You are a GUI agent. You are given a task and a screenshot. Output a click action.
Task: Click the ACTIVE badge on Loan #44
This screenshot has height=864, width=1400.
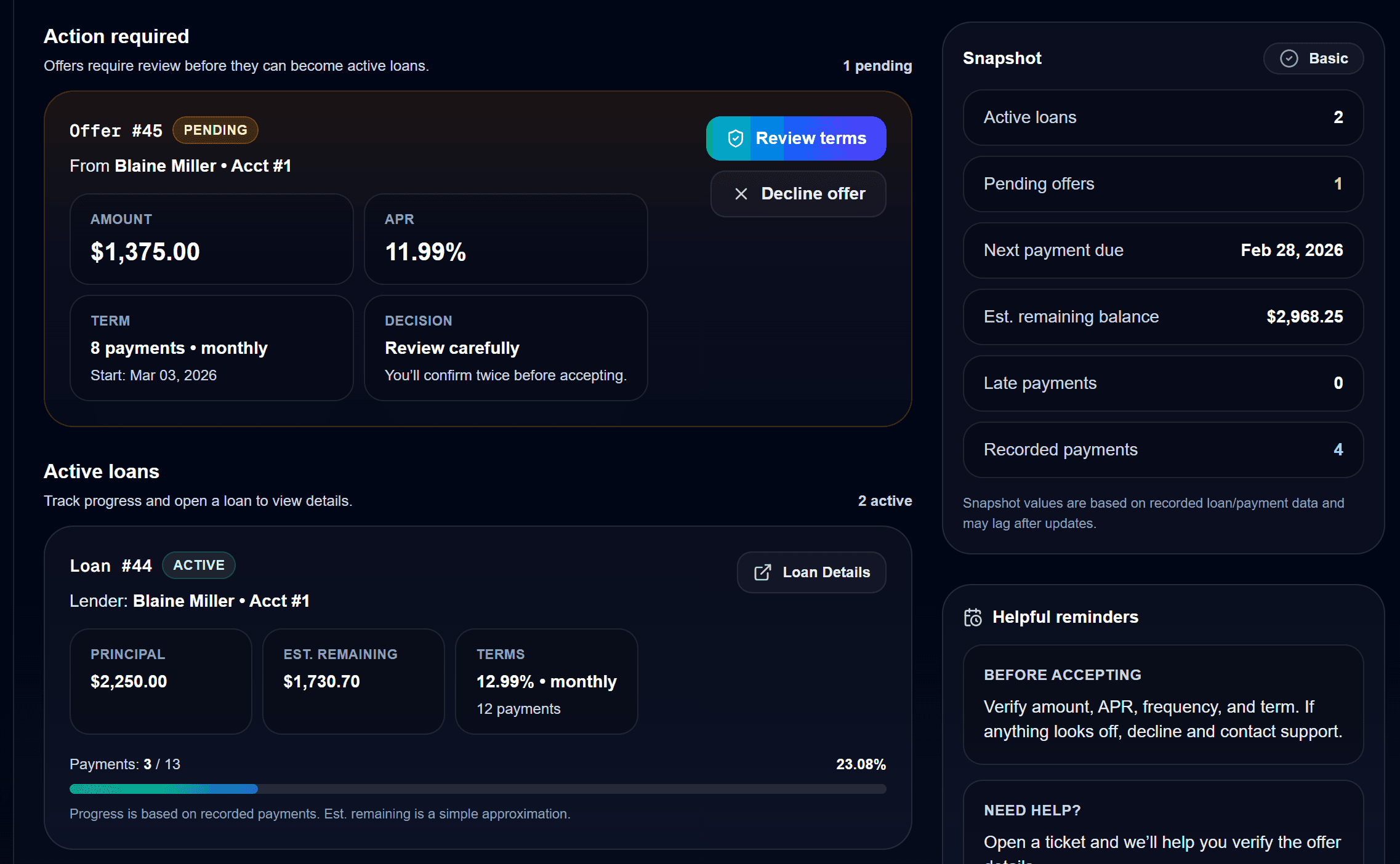(198, 565)
